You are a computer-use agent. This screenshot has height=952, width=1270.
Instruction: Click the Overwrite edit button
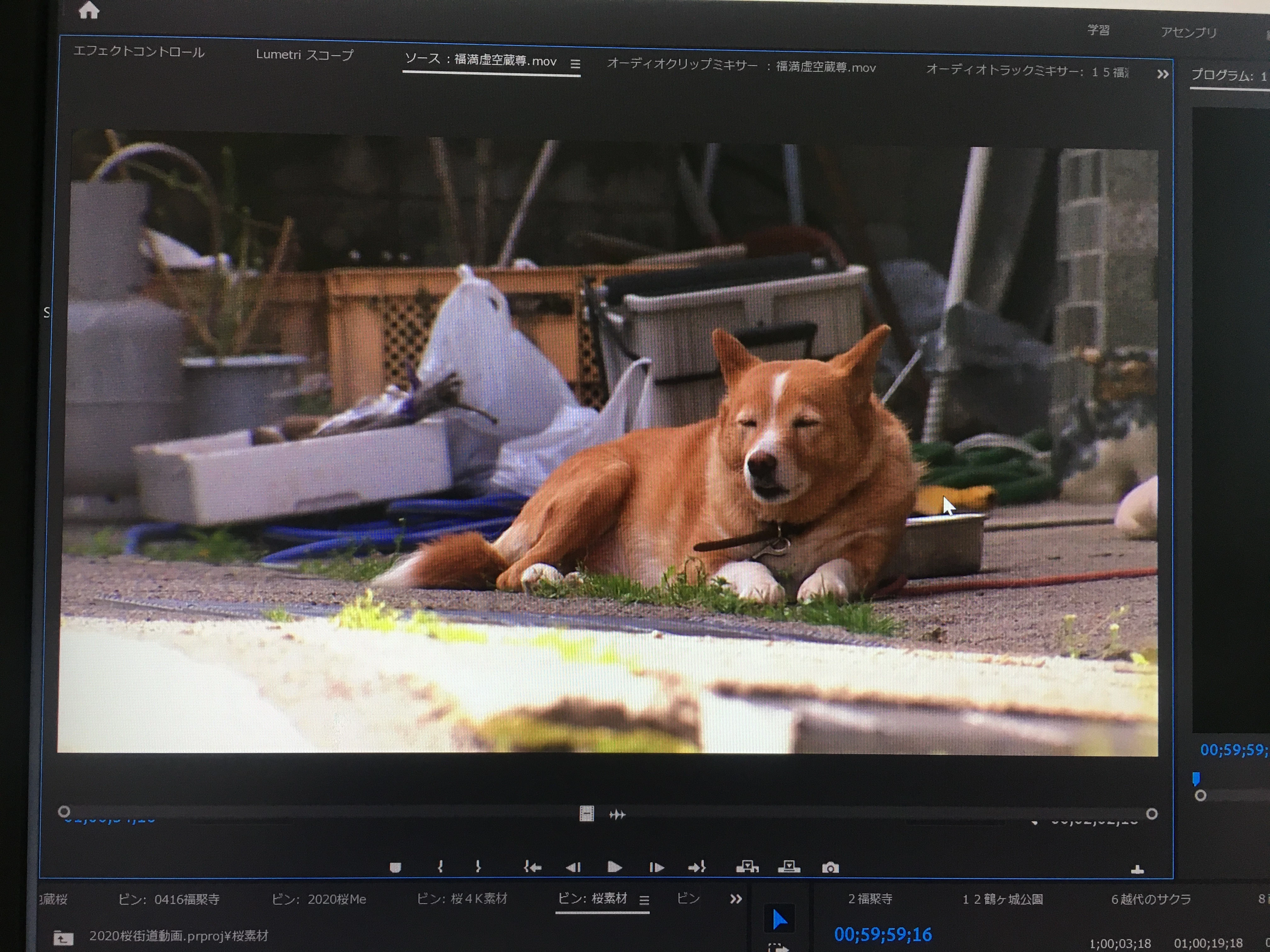click(789, 866)
